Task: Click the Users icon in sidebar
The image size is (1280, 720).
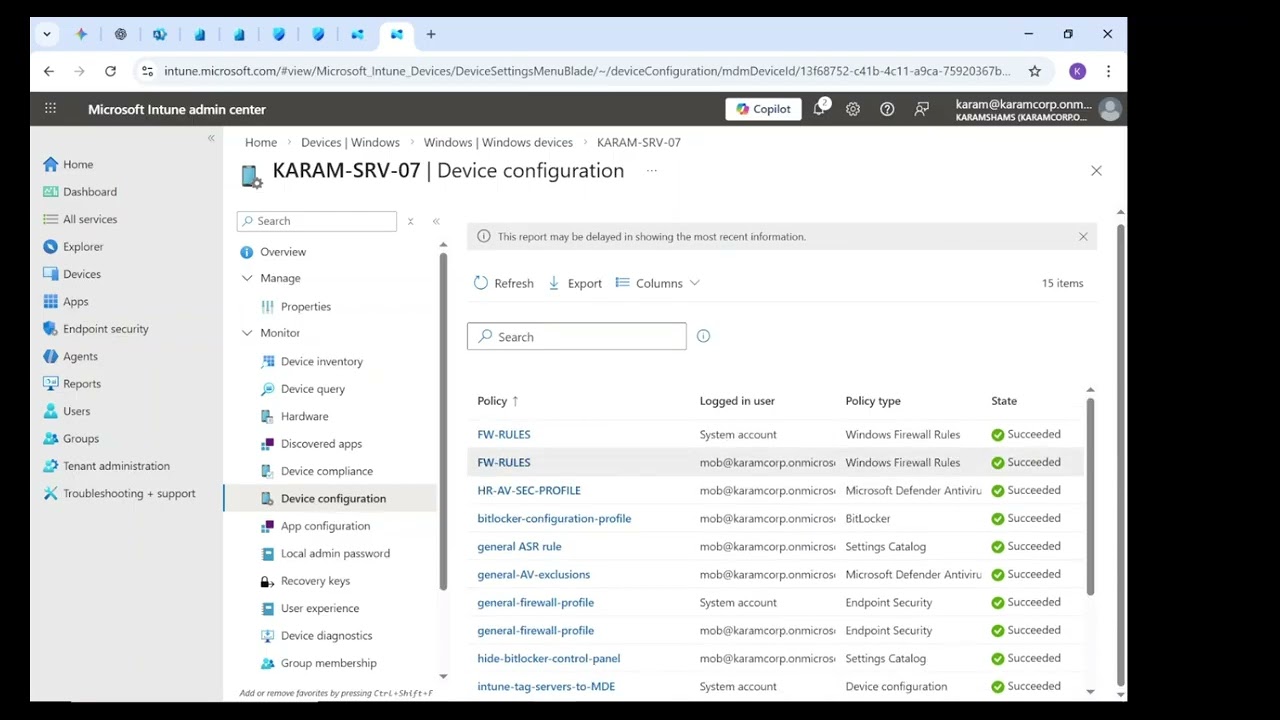Action: click(x=50, y=411)
